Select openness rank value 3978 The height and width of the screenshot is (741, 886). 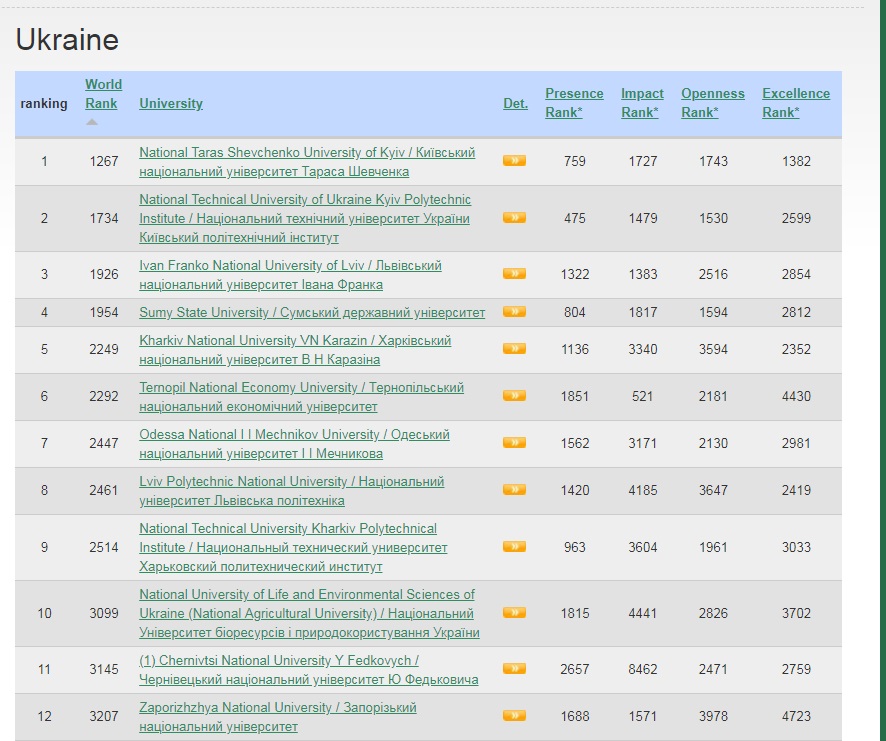click(x=713, y=716)
